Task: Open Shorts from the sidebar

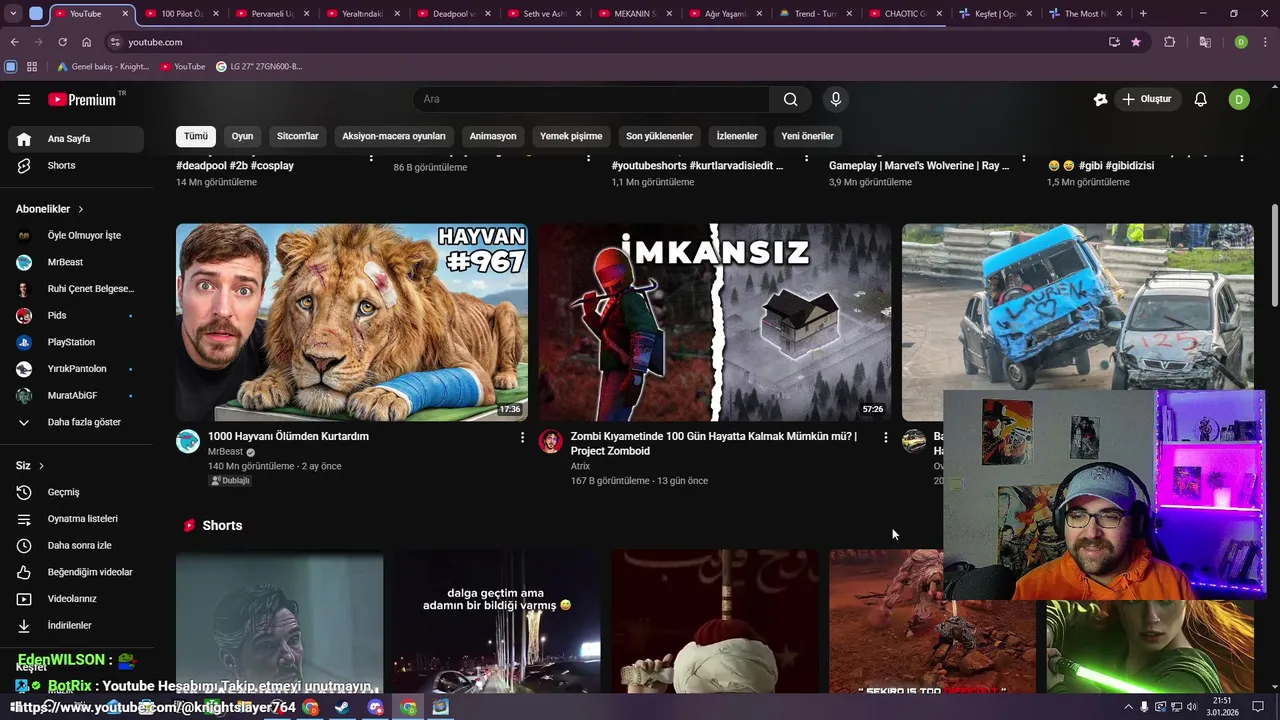Action: pos(76,165)
